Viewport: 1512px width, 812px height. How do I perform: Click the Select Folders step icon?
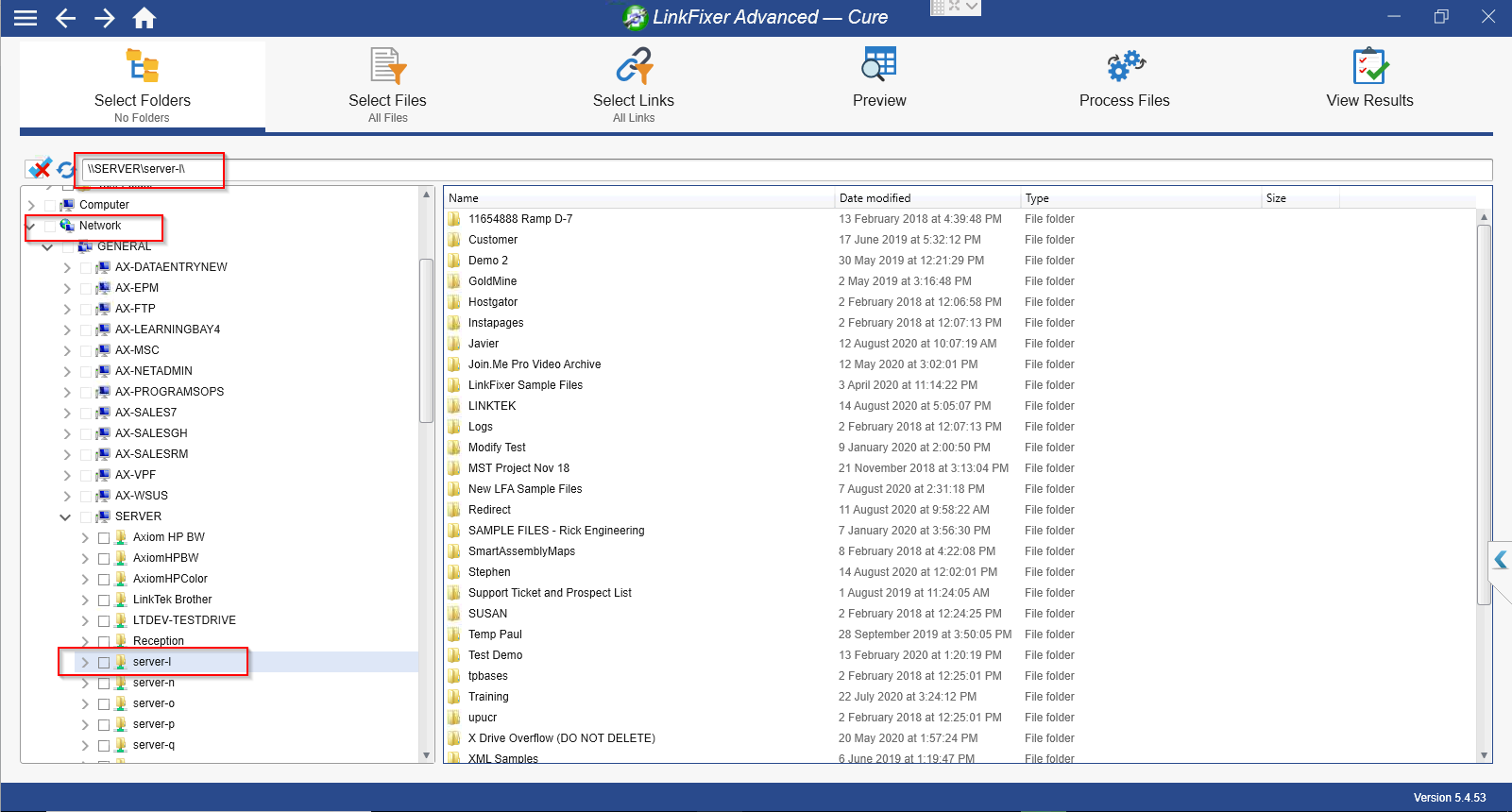[x=143, y=66]
